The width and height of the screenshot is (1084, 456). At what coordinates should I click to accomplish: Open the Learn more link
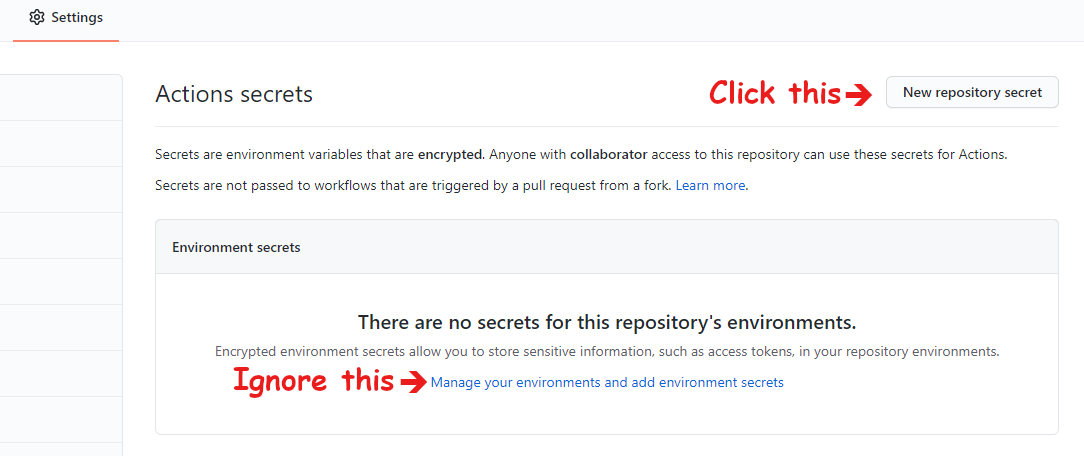coord(710,185)
